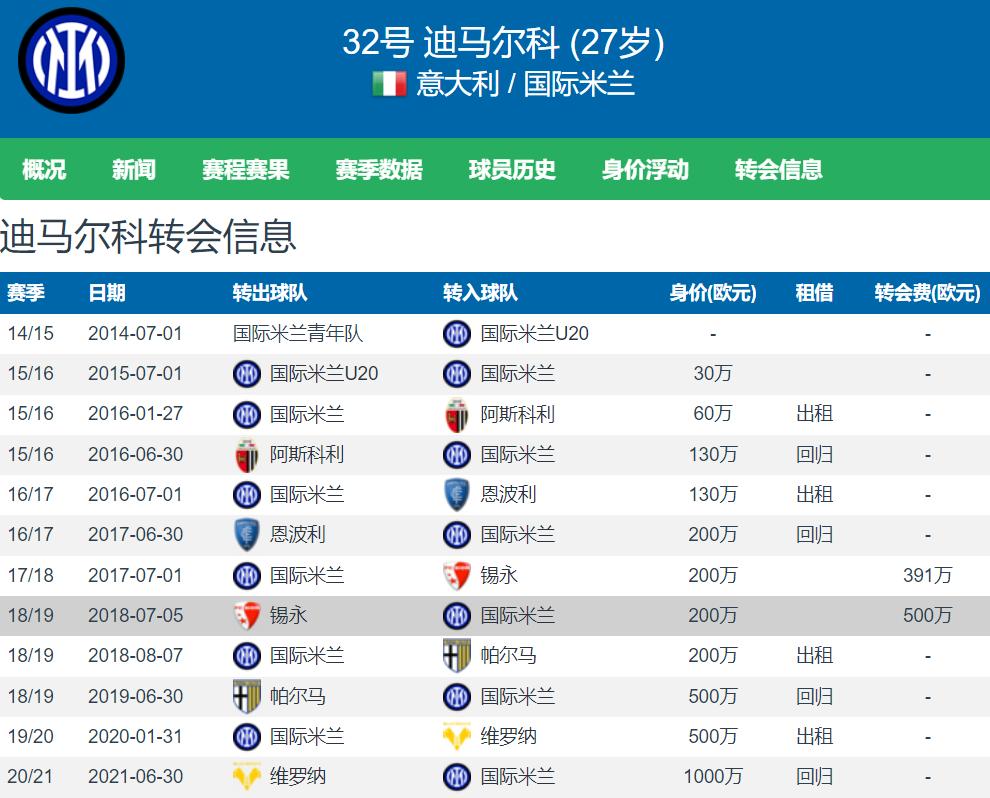Click the 迪马尔科转会信息 heading

[x=148, y=237]
